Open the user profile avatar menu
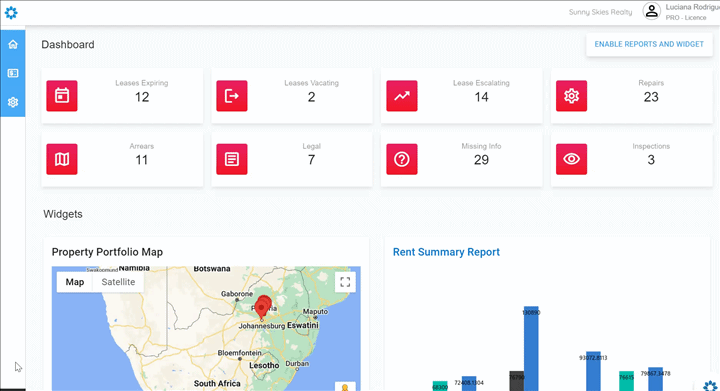 click(652, 11)
